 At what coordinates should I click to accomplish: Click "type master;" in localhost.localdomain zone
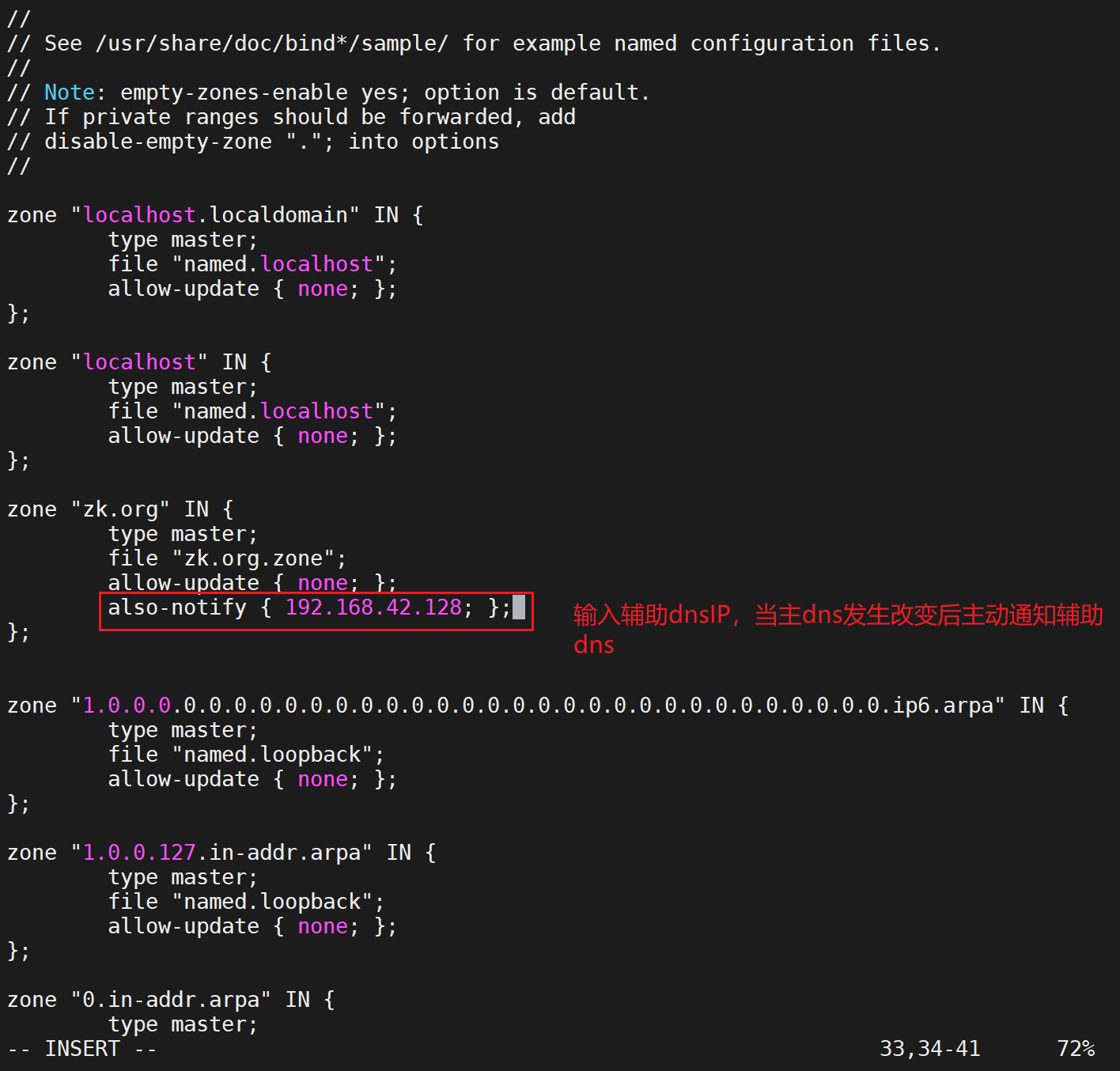coord(183,240)
